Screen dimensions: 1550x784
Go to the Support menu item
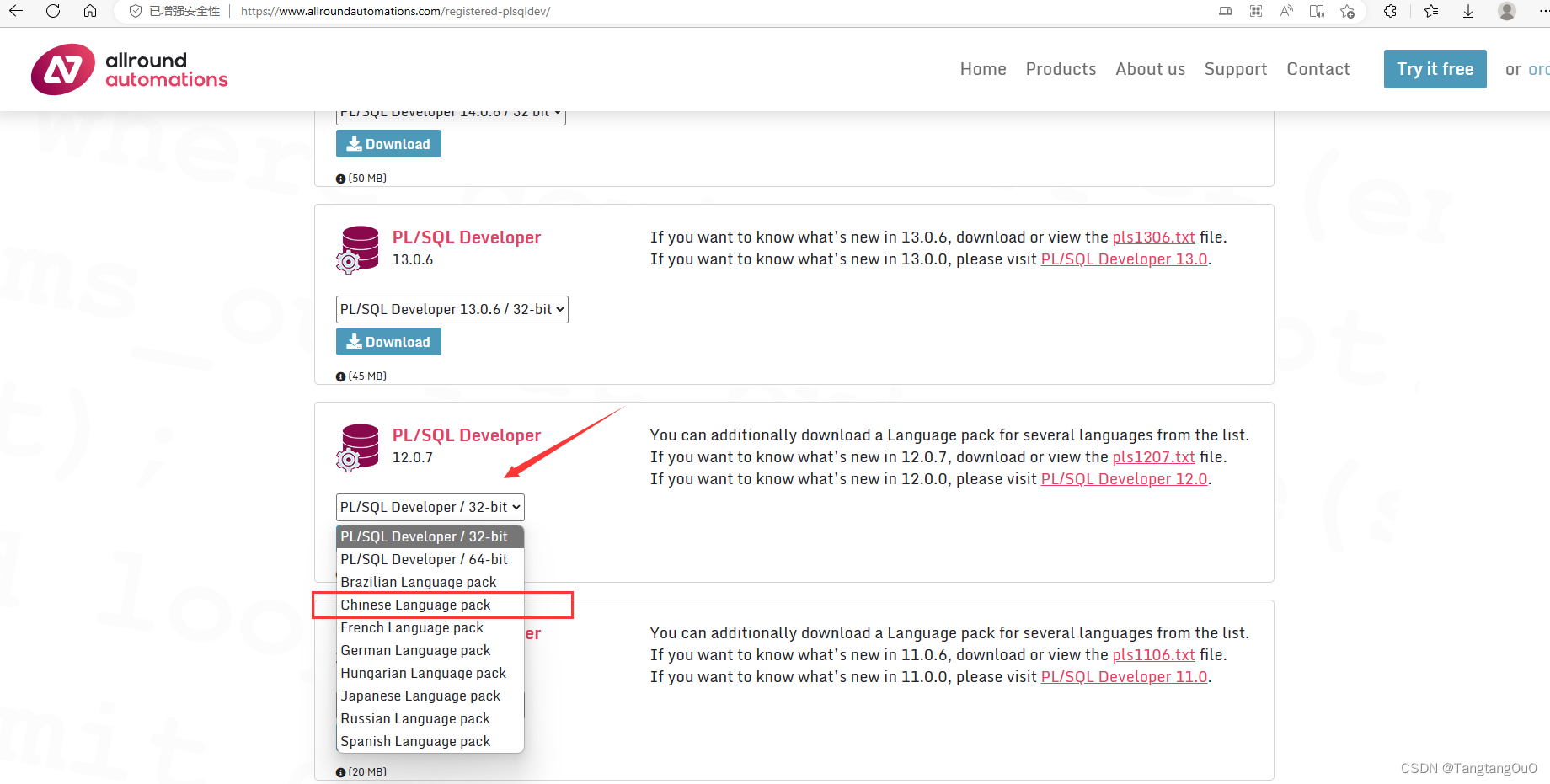coord(1235,69)
